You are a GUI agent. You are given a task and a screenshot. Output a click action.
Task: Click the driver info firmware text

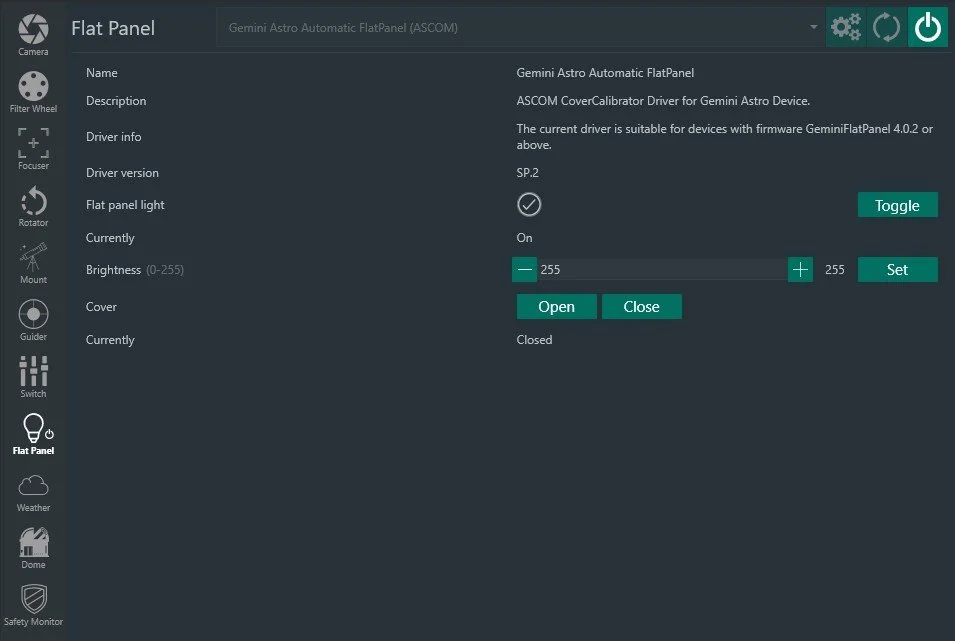pyautogui.click(x=724, y=136)
